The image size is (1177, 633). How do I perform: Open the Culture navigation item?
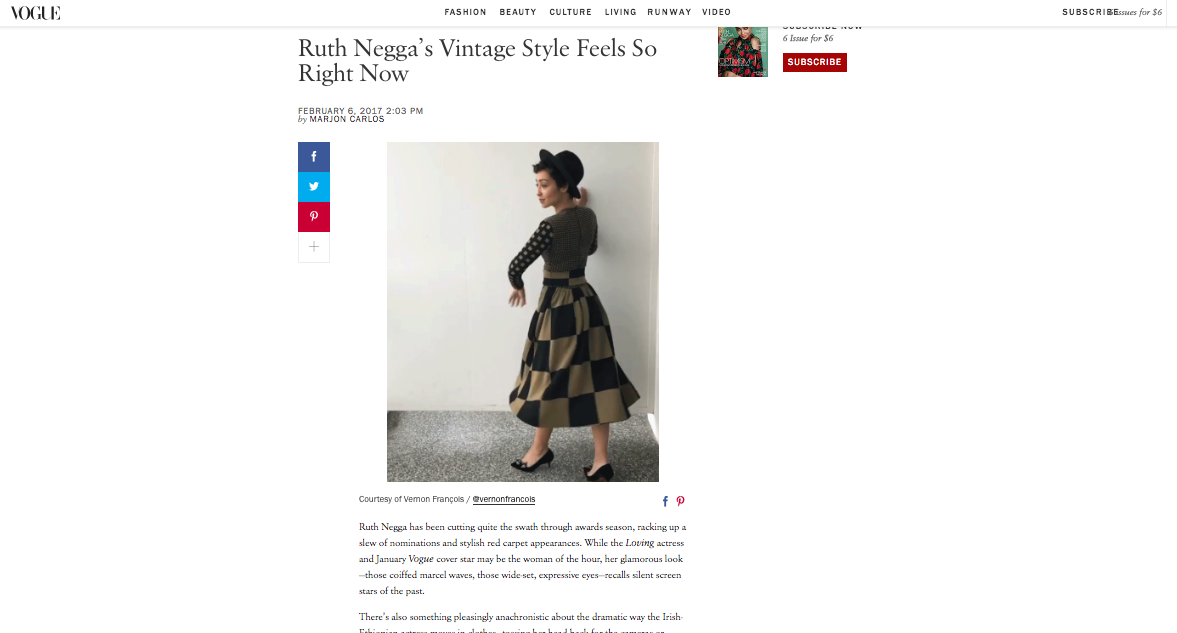pos(570,12)
